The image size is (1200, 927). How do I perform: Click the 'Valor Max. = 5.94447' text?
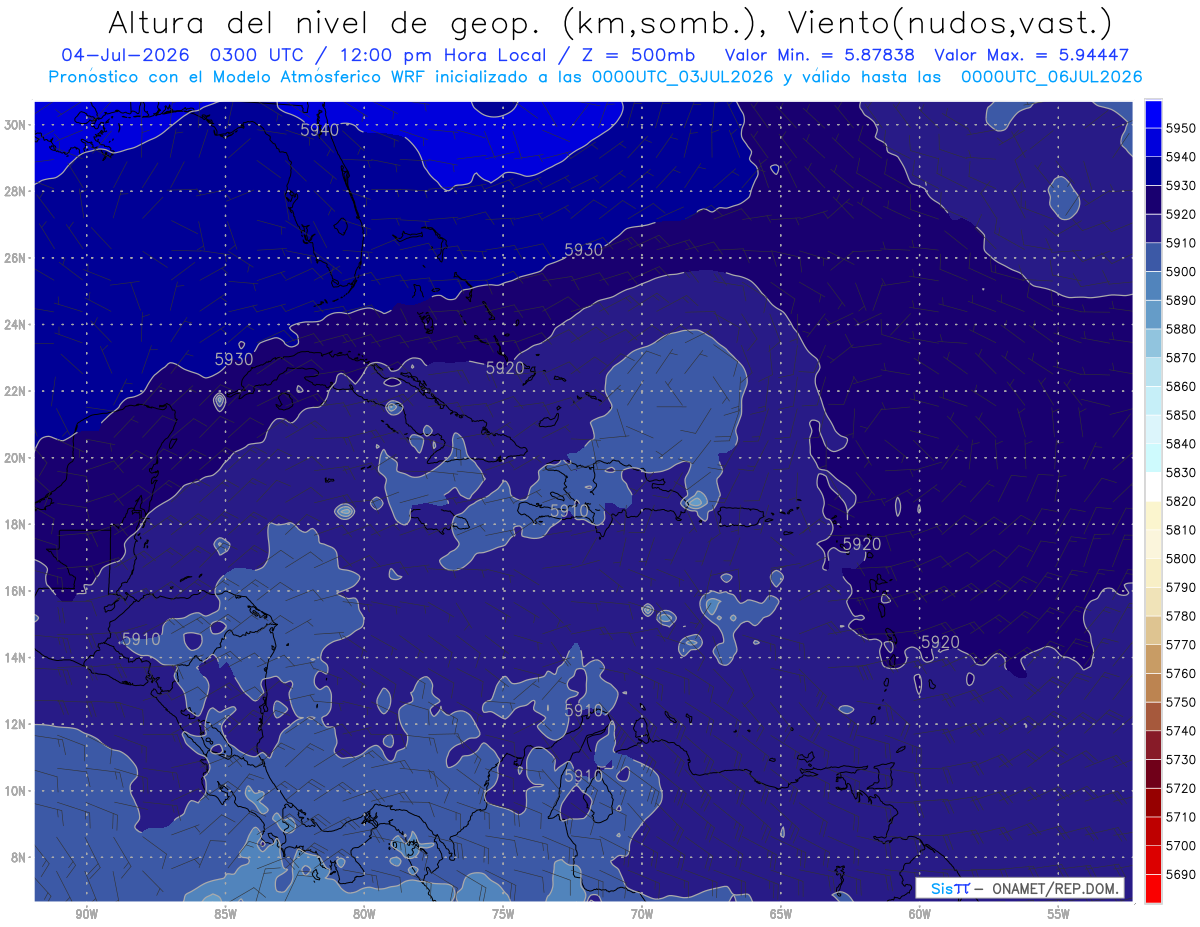[1030, 56]
